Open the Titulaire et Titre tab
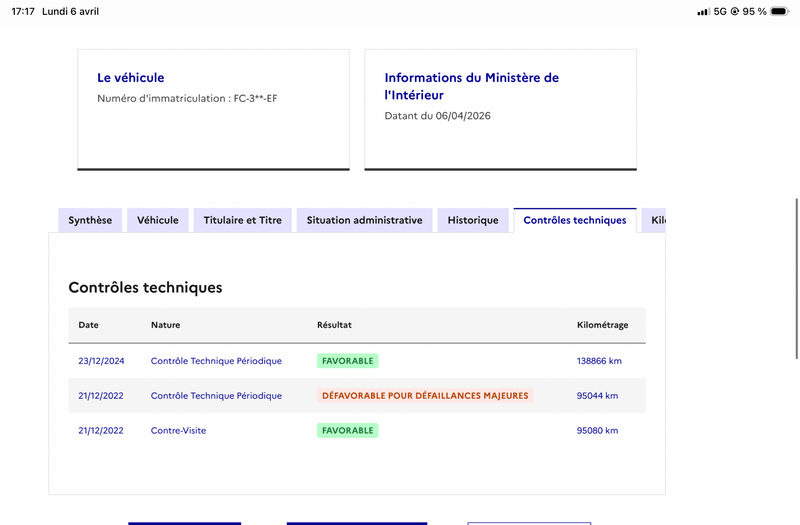The height and width of the screenshot is (525, 800). point(242,220)
